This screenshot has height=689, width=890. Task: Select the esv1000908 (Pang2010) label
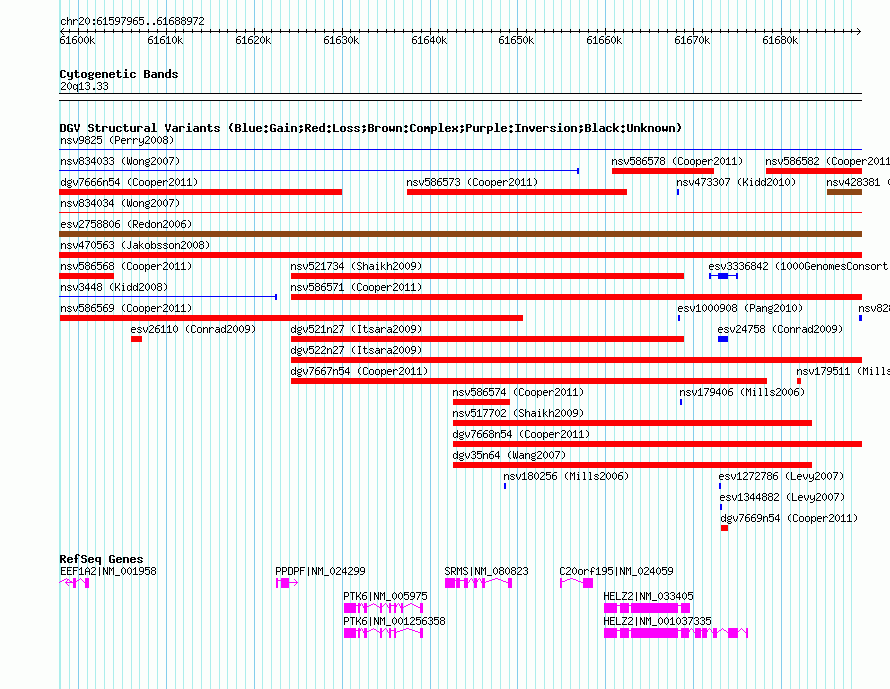[x=740, y=308]
